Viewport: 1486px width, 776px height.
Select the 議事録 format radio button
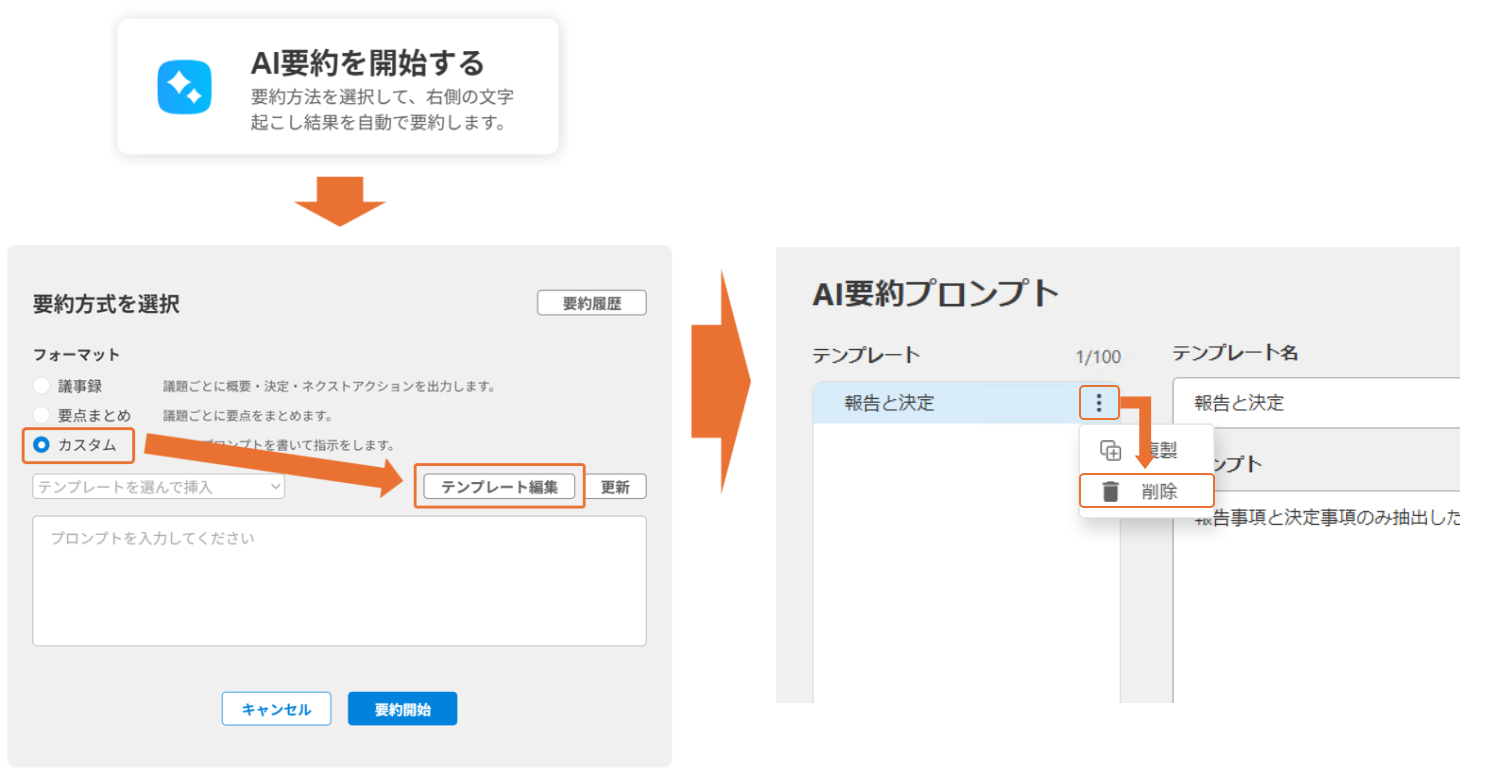pos(41,386)
